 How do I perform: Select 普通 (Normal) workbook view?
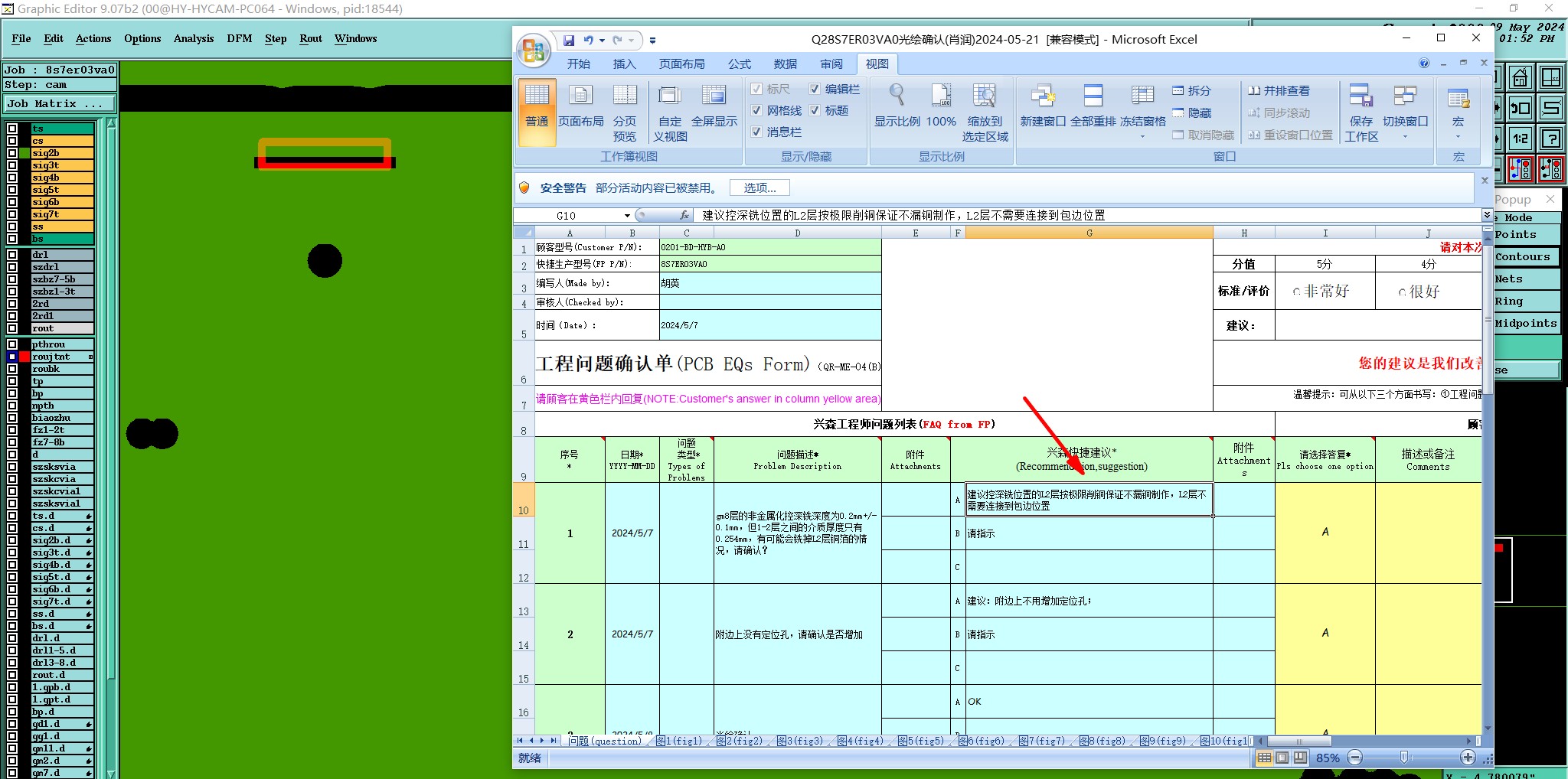click(537, 112)
